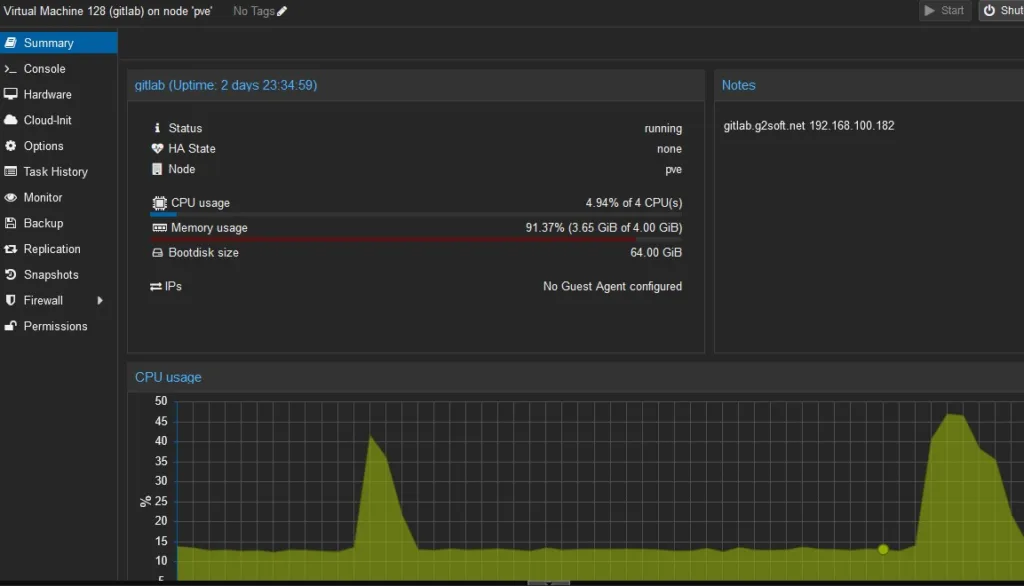The width and height of the screenshot is (1024, 586).
Task: Click the Node building icon
Action: point(157,169)
